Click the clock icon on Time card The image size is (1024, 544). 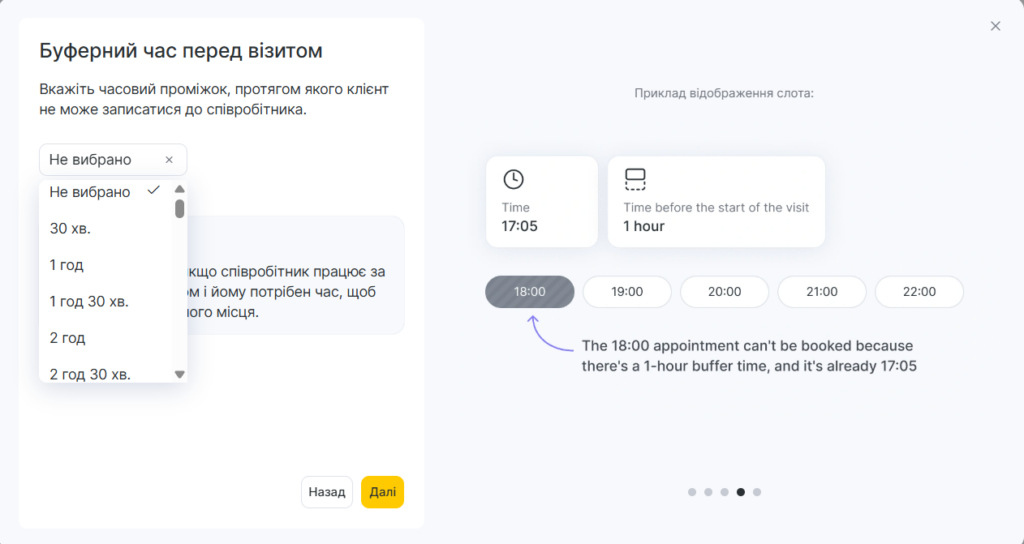click(x=513, y=179)
